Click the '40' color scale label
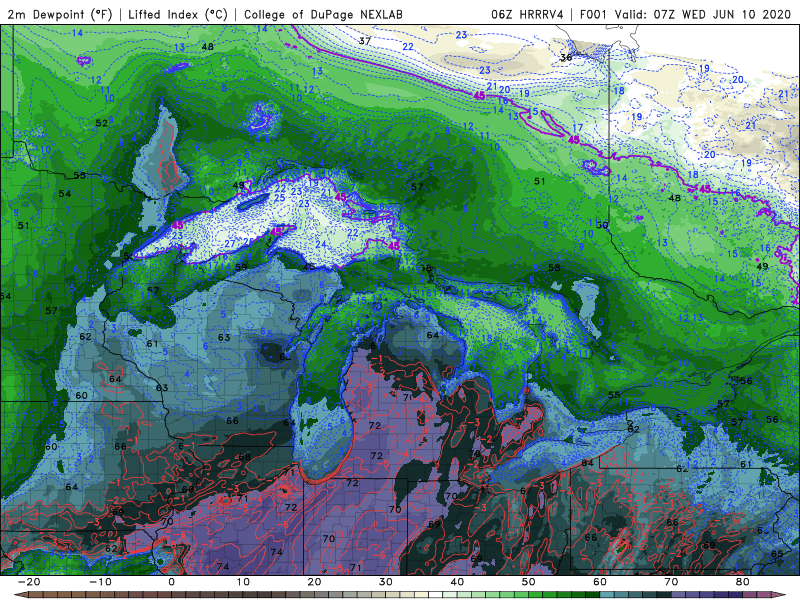800x600 pixels. coord(457,582)
